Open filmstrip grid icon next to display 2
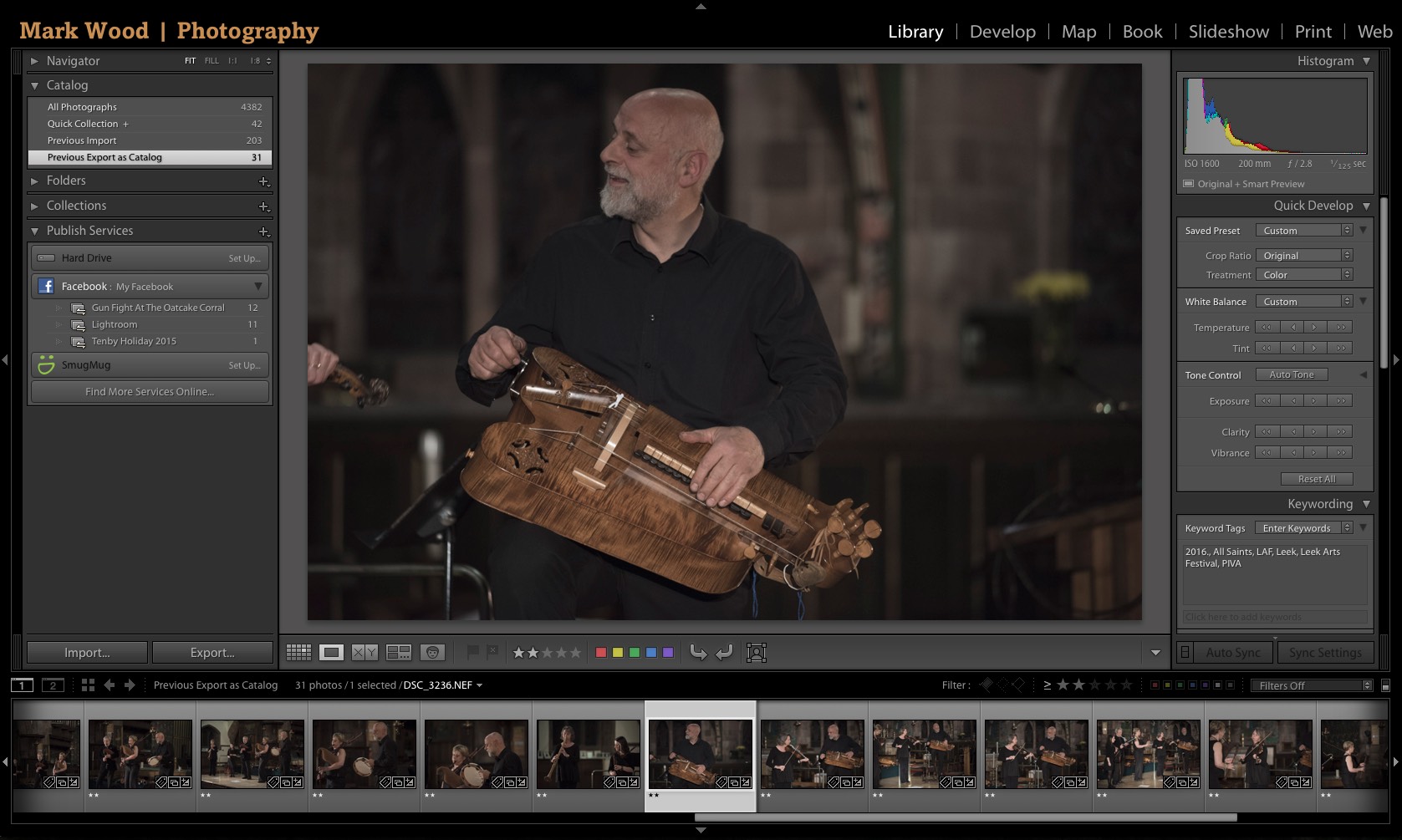Viewport: 1402px width, 840px height. (x=88, y=685)
